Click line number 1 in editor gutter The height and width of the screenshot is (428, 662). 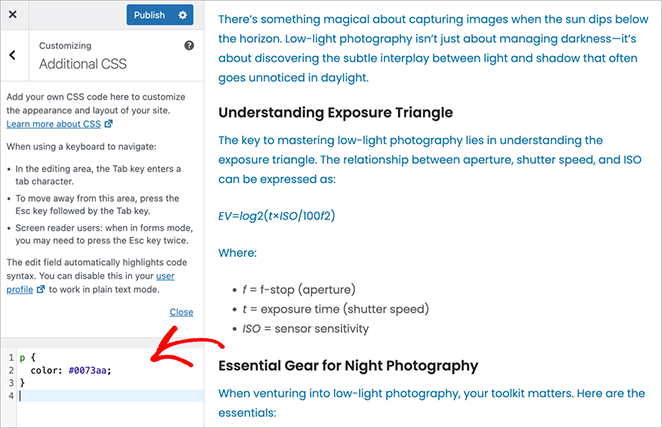coord(9,356)
